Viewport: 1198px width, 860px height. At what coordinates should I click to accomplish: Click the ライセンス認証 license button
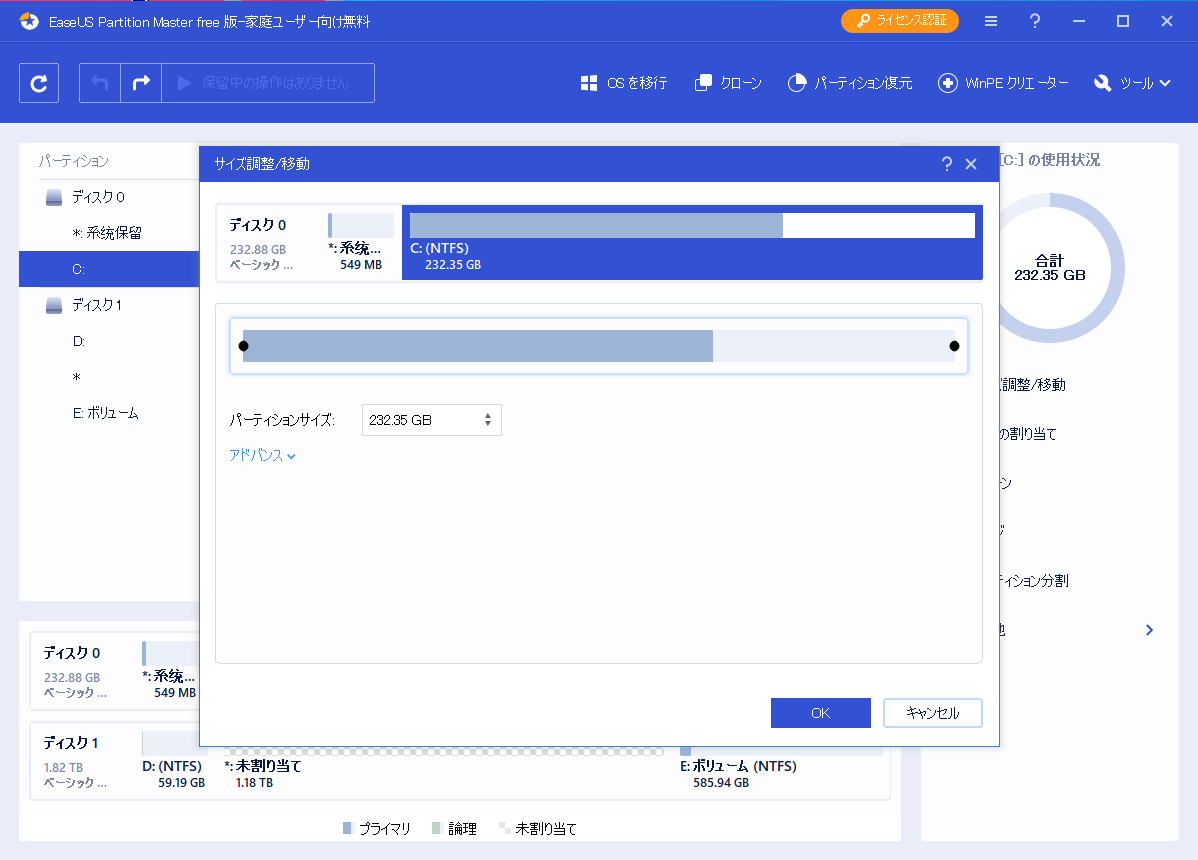tap(900, 21)
